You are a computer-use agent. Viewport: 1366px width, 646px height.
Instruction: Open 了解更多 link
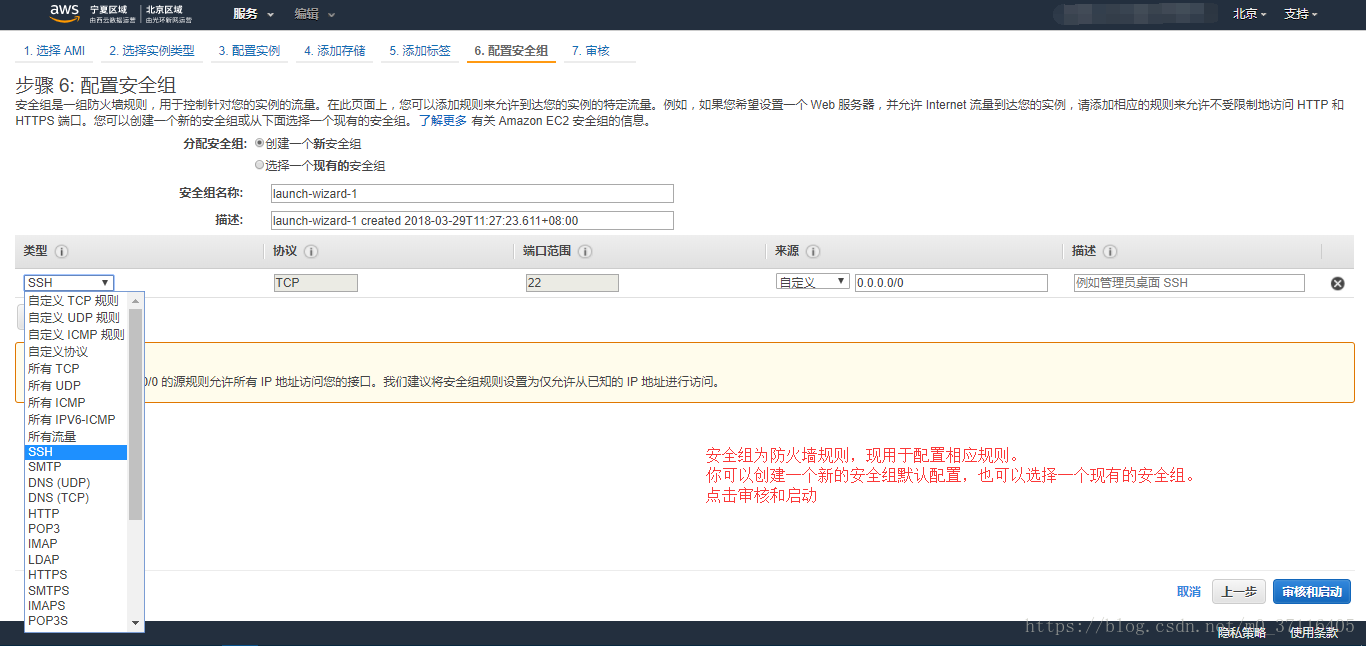443,121
